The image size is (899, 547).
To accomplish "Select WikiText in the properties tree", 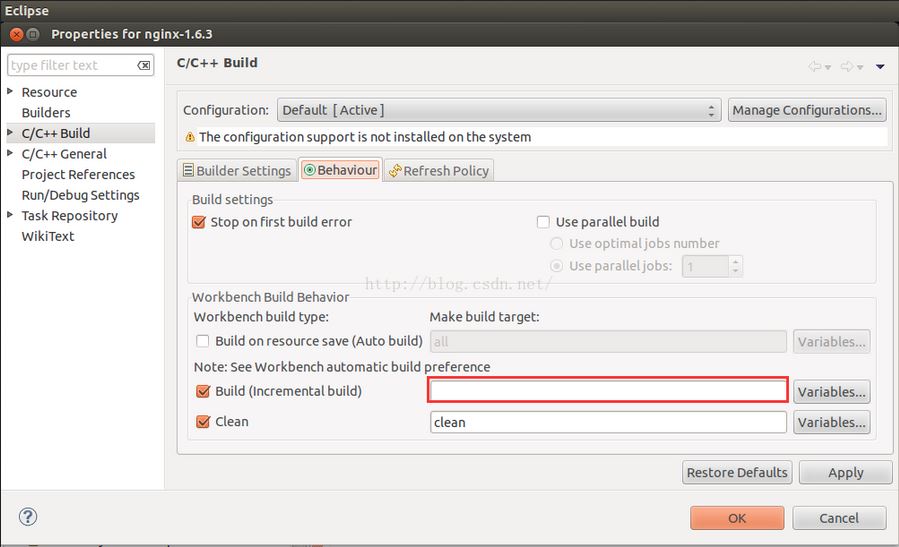I will [48, 236].
